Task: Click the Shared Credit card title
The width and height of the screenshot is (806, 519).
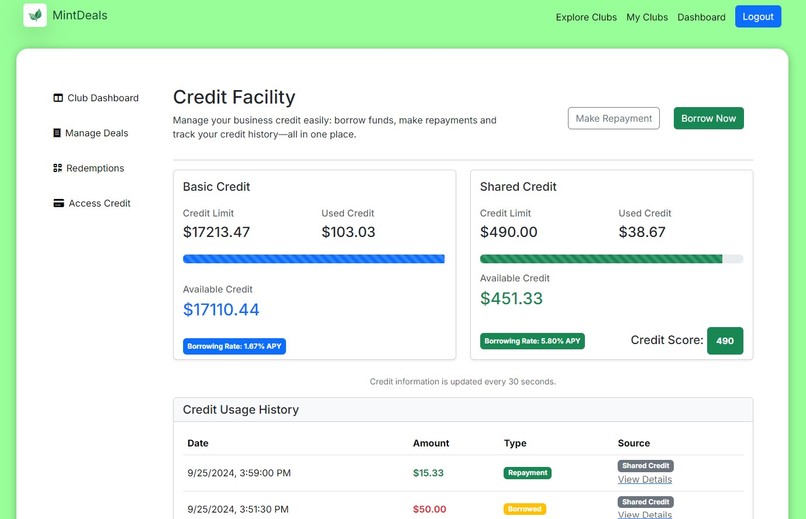Action: pyautogui.click(x=518, y=187)
